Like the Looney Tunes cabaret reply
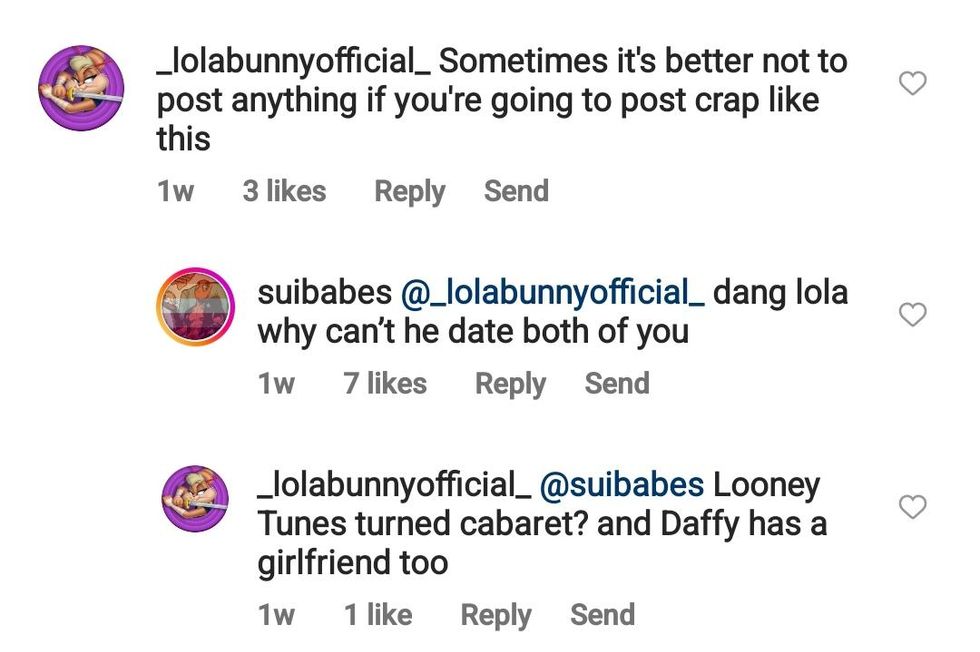This screenshot has height=652, width=980. tap(912, 508)
